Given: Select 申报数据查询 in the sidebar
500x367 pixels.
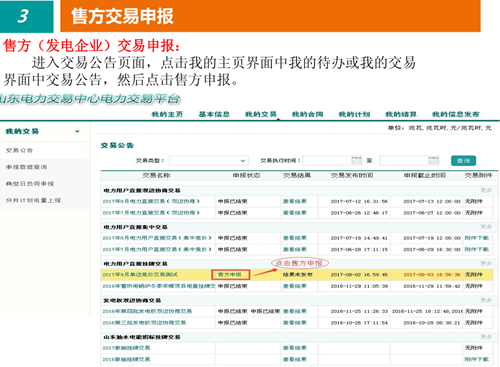Looking at the screenshot, I should (26, 167).
